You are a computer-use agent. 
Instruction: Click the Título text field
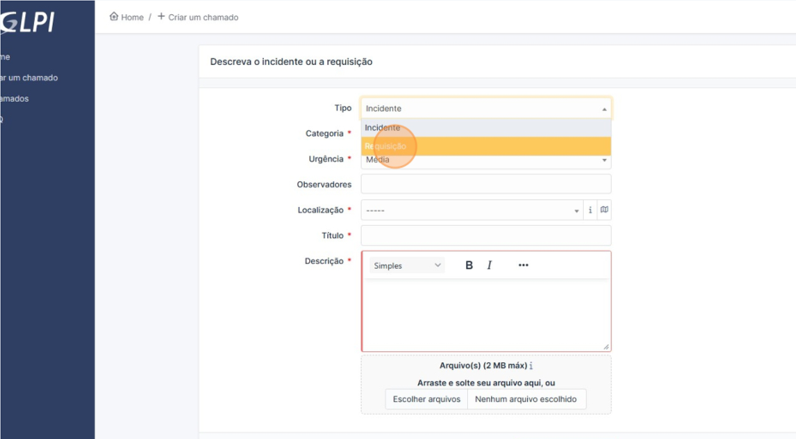(485, 236)
